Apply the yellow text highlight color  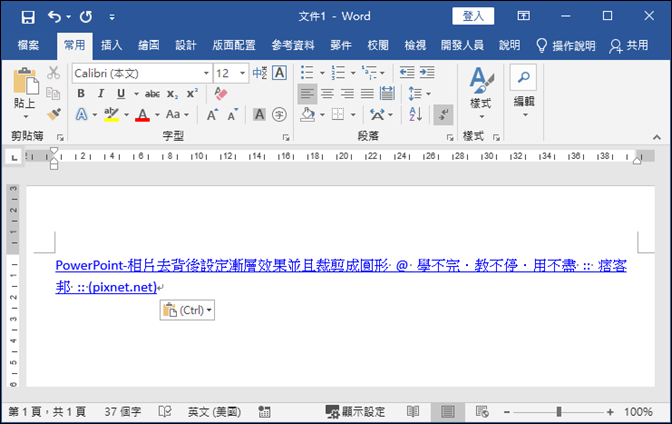[x=111, y=114]
